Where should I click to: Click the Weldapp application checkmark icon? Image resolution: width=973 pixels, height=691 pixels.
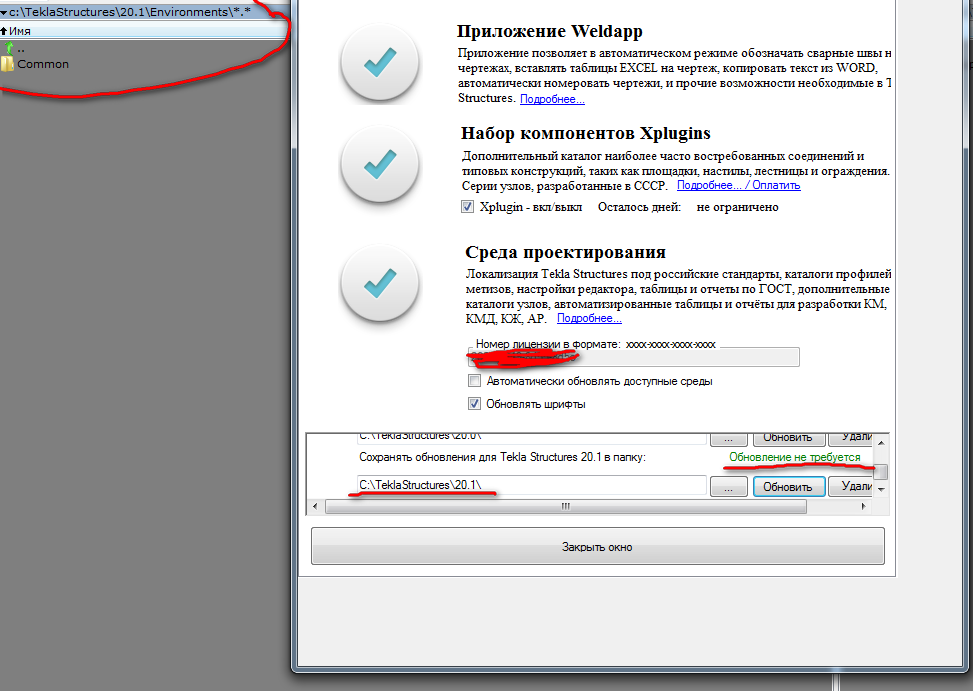[380, 62]
